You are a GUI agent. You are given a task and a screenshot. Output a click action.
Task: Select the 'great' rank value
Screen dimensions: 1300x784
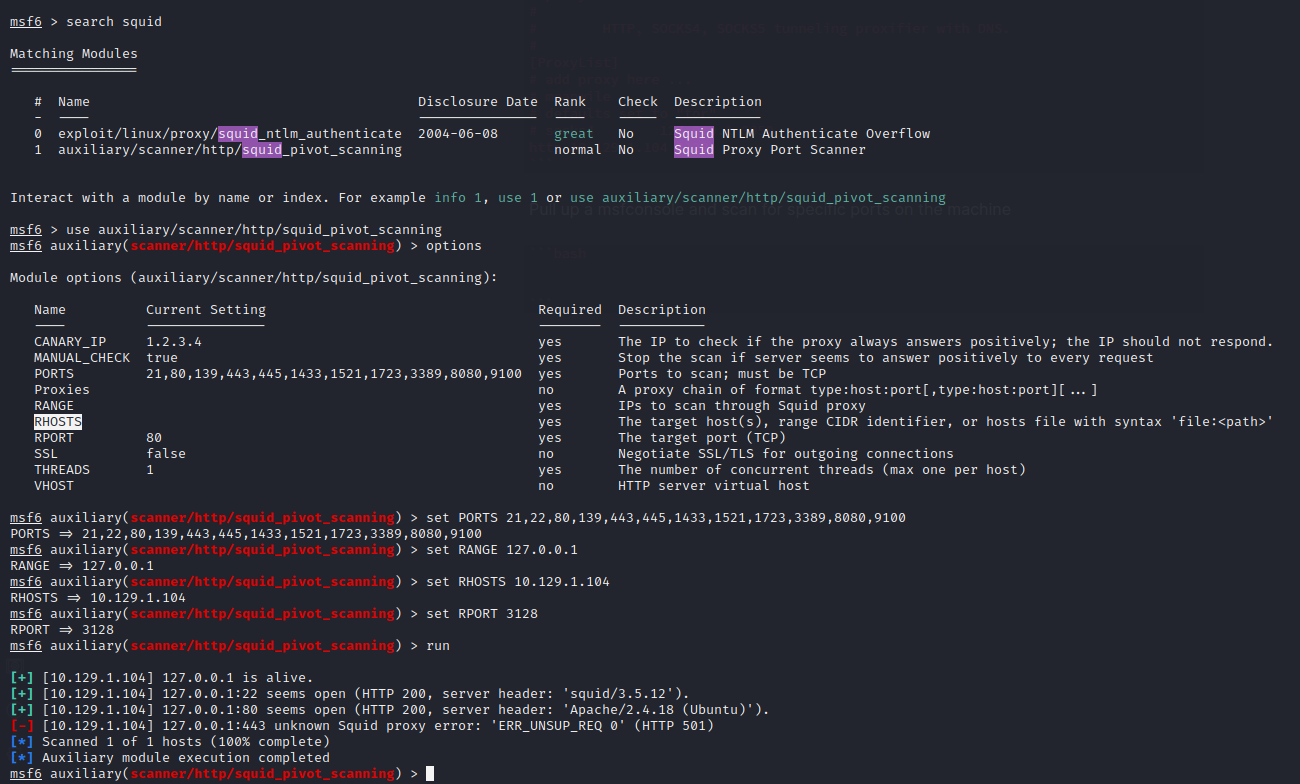(x=573, y=134)
